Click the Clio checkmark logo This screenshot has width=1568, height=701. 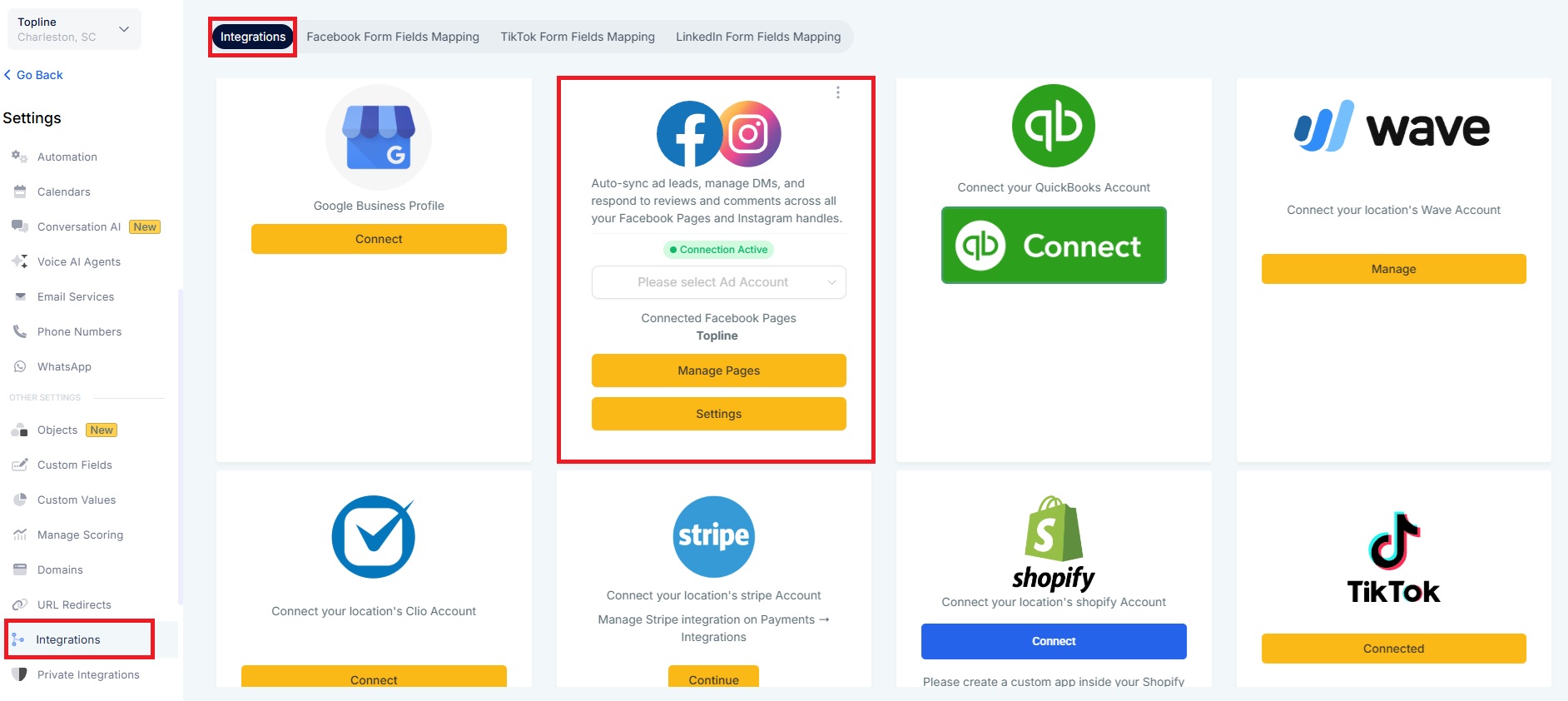tap(374, 537)
